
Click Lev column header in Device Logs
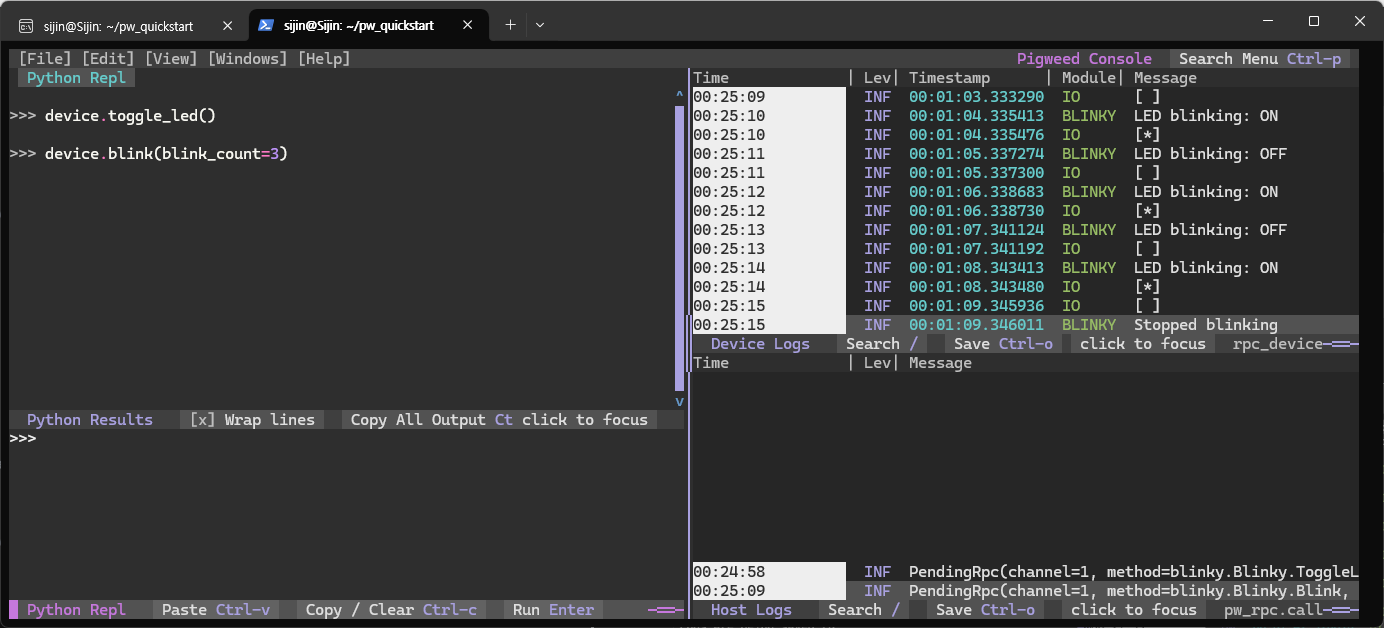pos(877,78)
